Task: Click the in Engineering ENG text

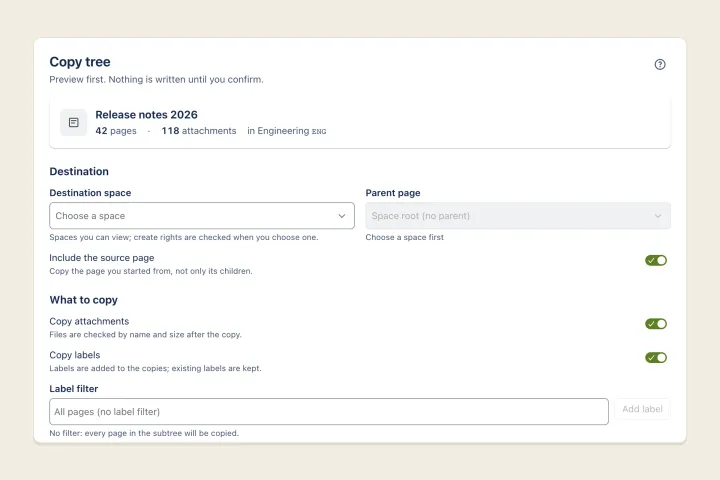Action: (x=287, y=131)
